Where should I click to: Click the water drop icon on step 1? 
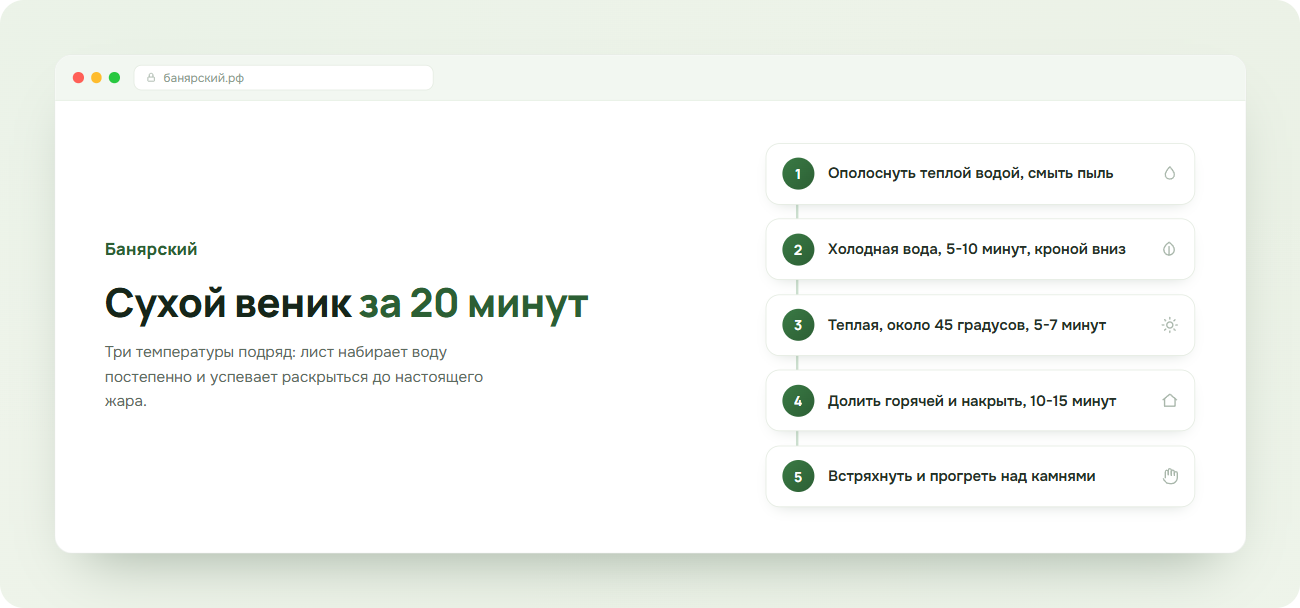tap(1170, 173)
